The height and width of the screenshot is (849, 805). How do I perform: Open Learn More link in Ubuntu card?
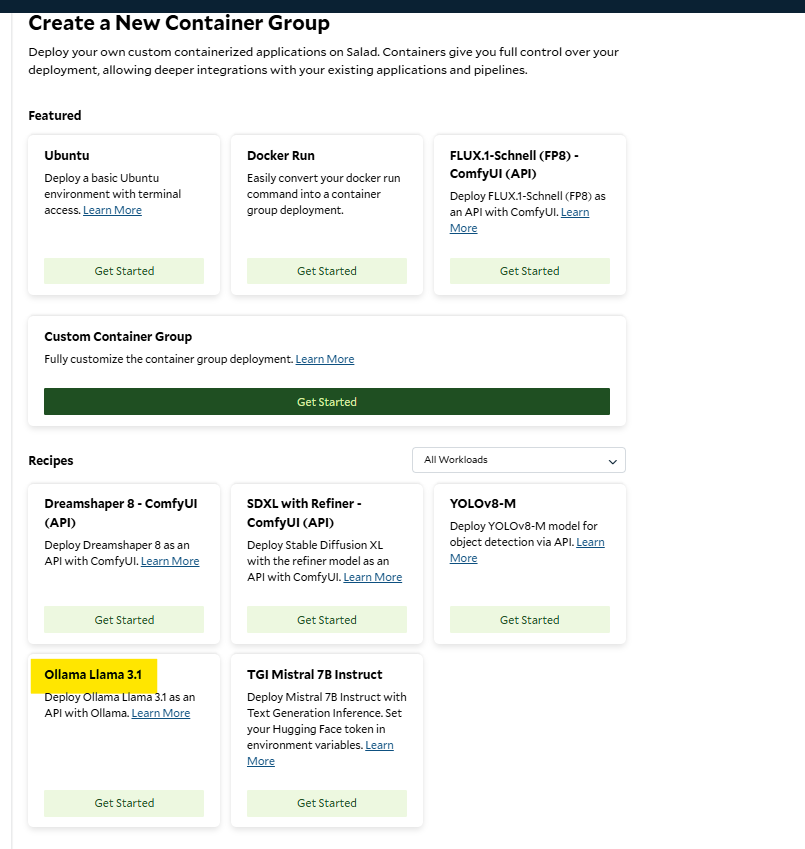[112, 210]
